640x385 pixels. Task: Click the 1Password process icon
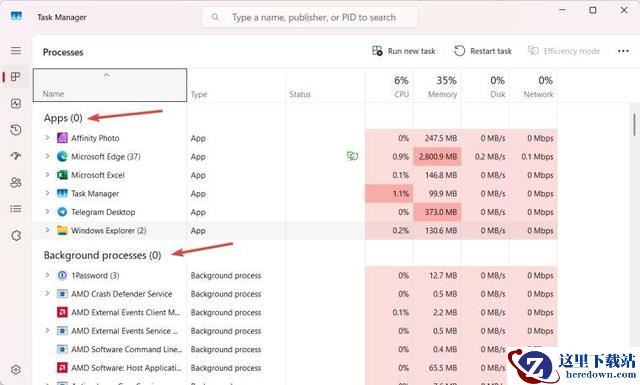tap(62, 276)
